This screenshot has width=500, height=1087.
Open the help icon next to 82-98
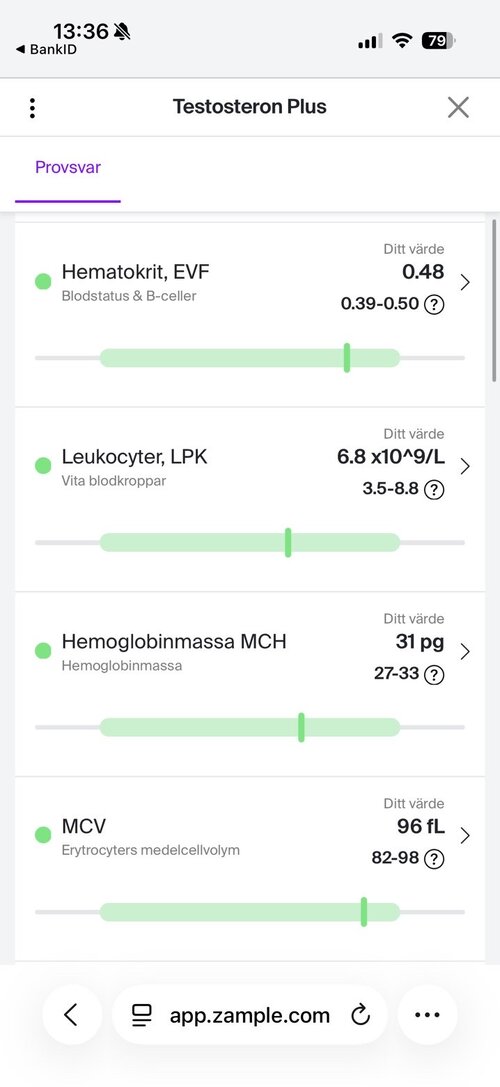tap(434, 859)
